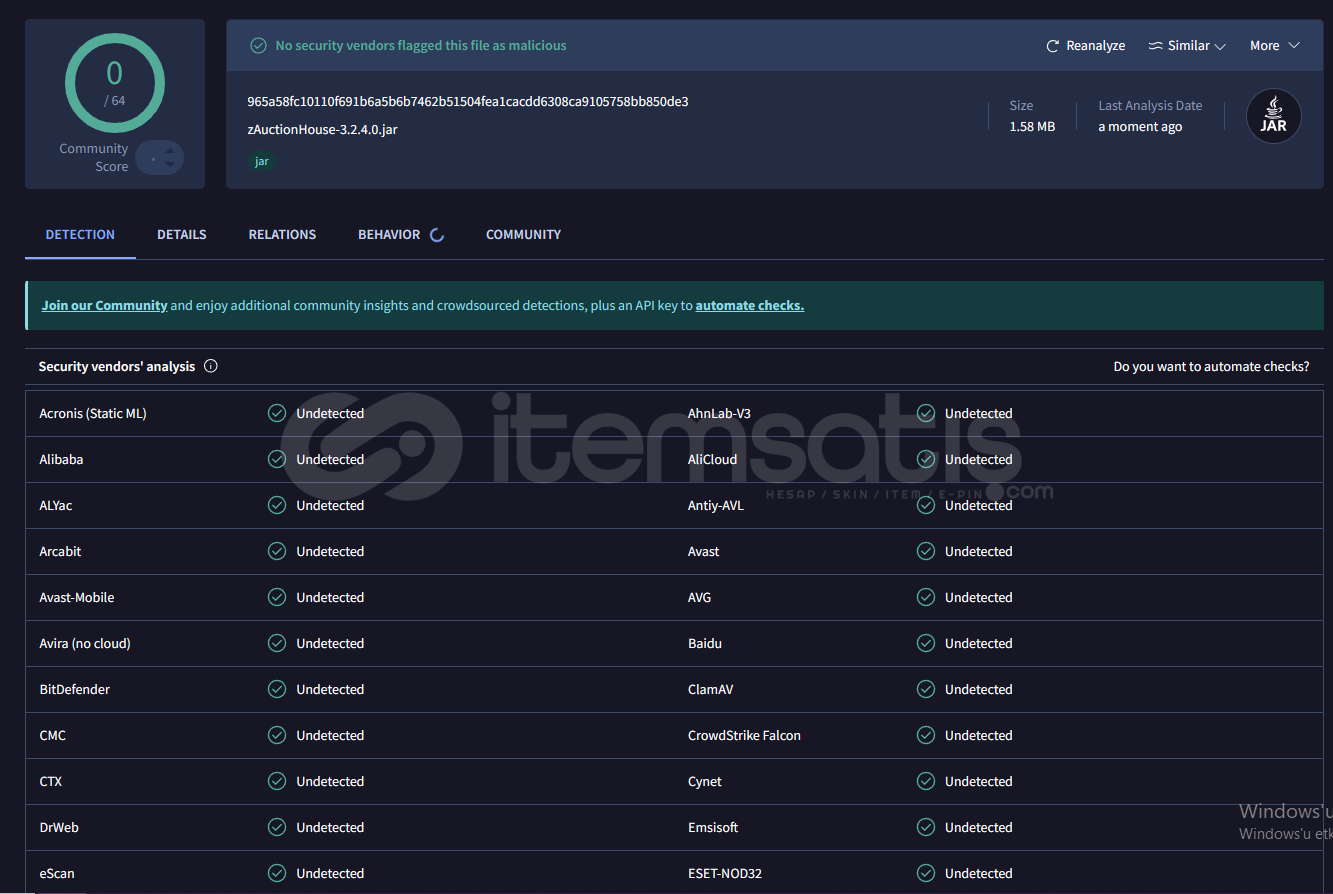Click the 0 / 64 detection score circle
This screenshot has width=1333, height=894.
115,83
